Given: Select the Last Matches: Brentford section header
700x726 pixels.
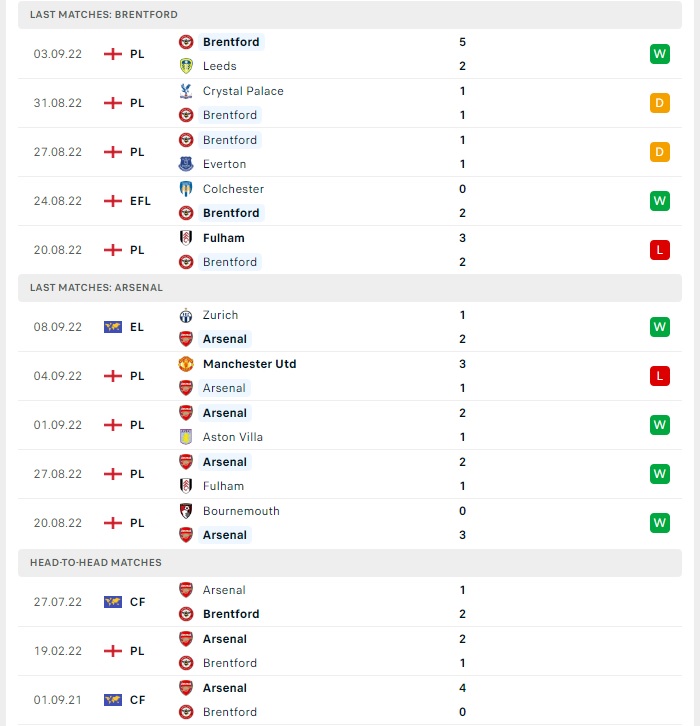Looking at the screenshot, I should pyautogui.click(x=350, y=14).
